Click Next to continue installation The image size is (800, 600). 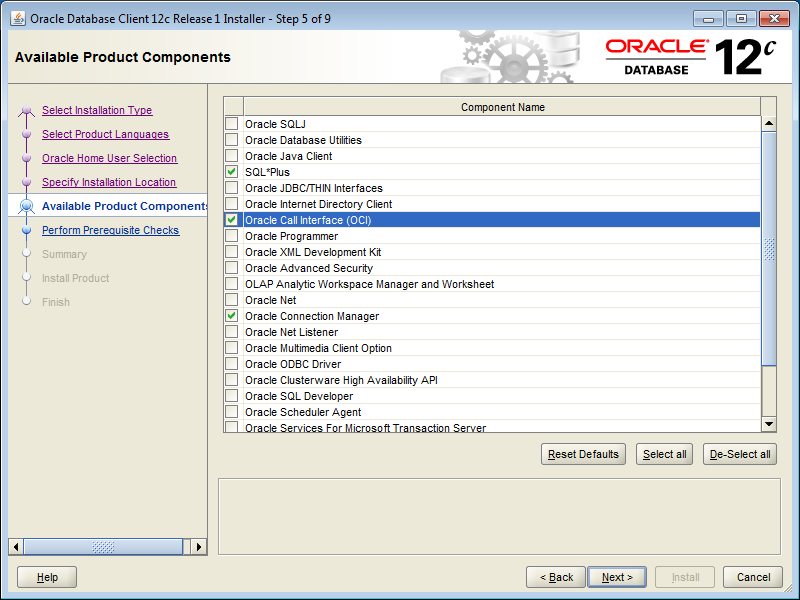click(617, 577)
